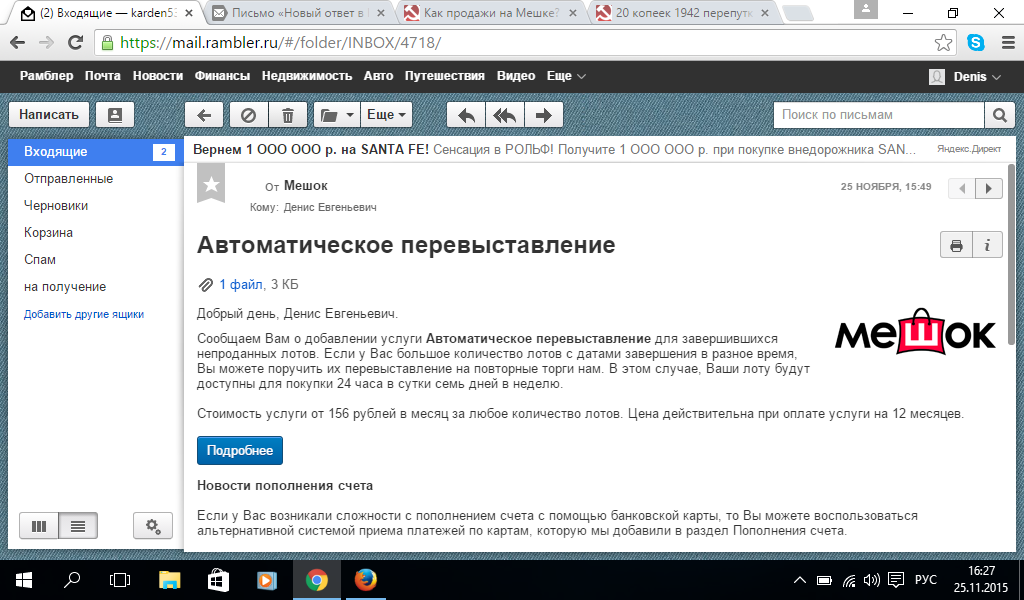Reply to the message
The image size is (1024, 600).
466,116
